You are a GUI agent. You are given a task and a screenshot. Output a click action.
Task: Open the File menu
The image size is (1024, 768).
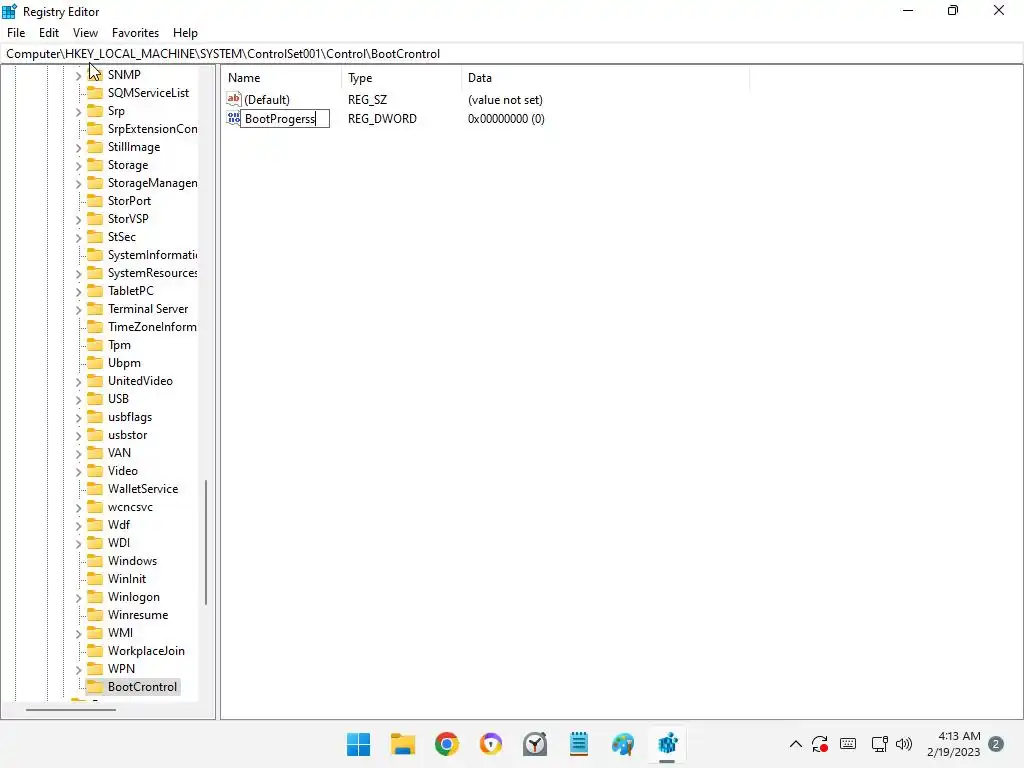click(x=16, y=33)
